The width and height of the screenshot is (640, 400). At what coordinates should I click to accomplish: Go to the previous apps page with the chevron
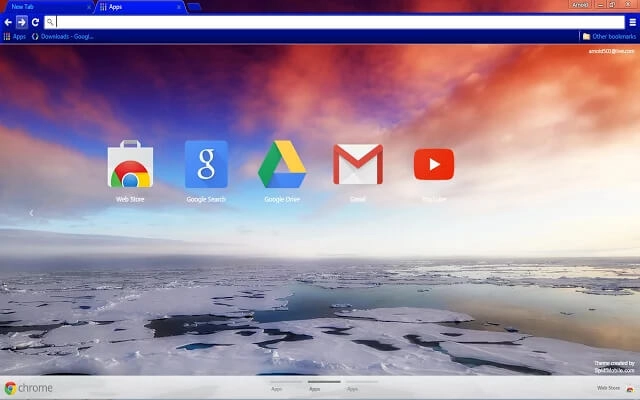31,213
